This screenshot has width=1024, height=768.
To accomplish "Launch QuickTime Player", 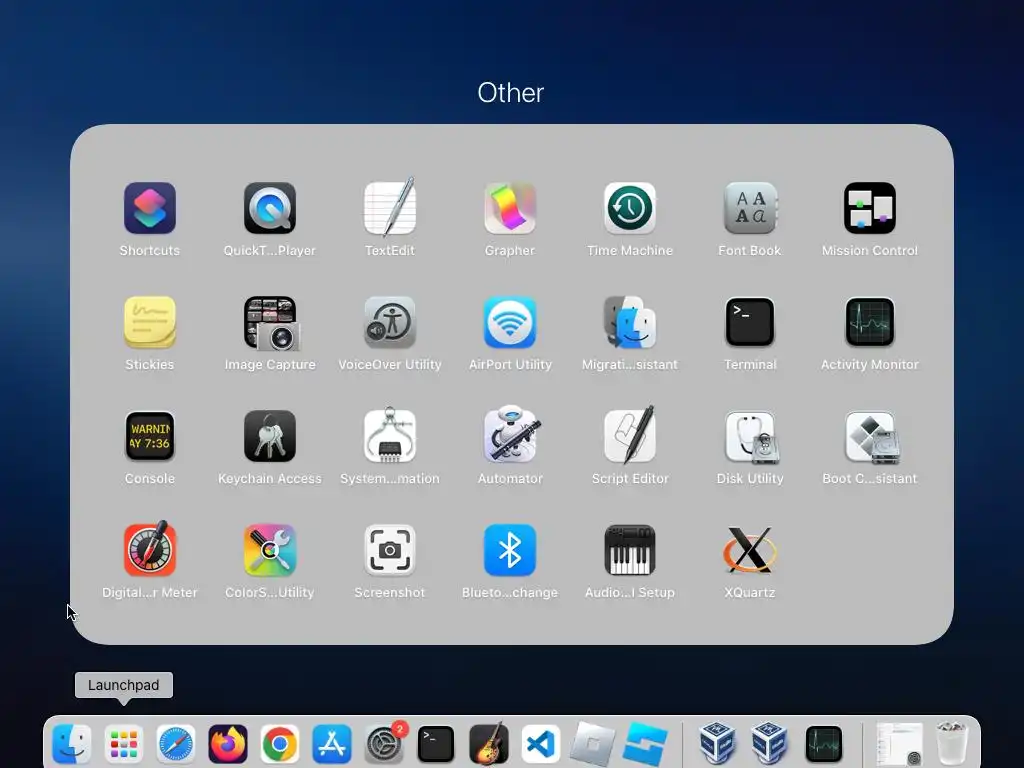I will coord(270,208).
